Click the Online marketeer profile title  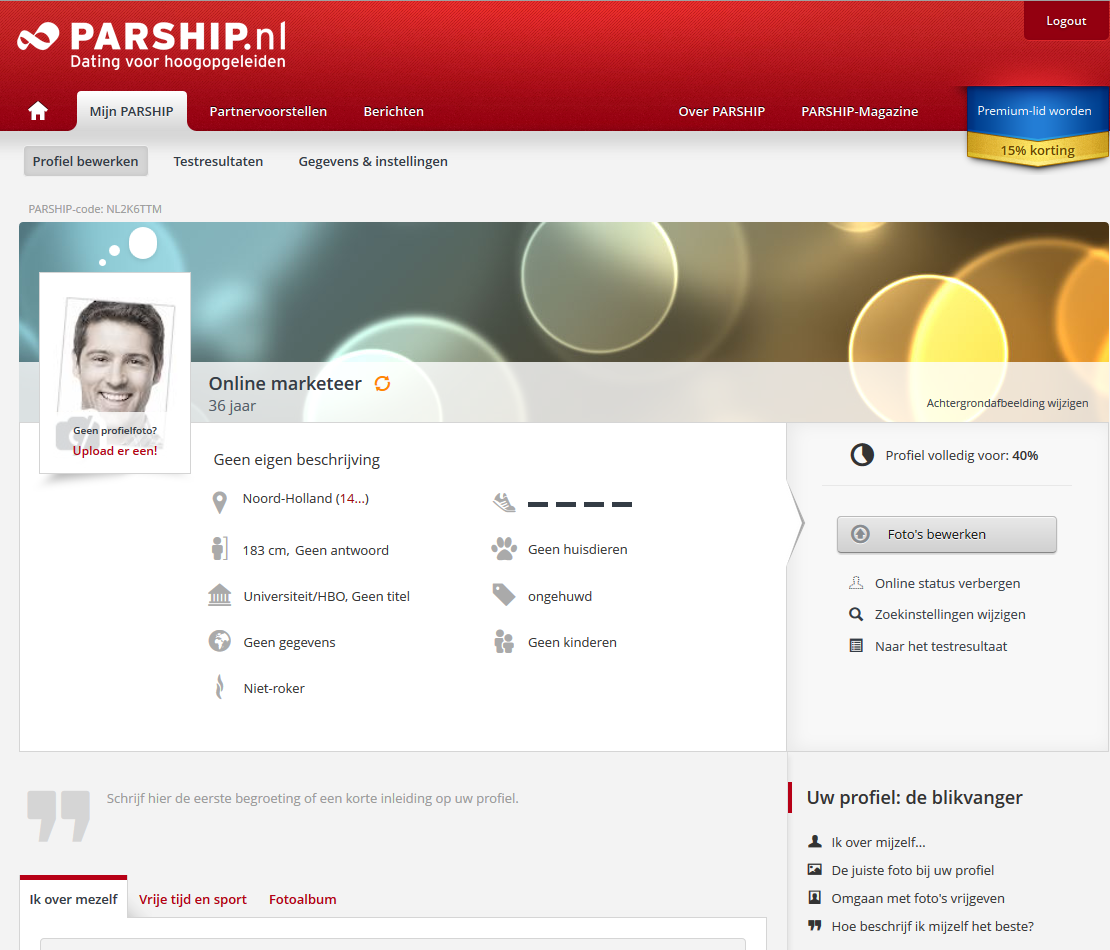pos(285,384)
